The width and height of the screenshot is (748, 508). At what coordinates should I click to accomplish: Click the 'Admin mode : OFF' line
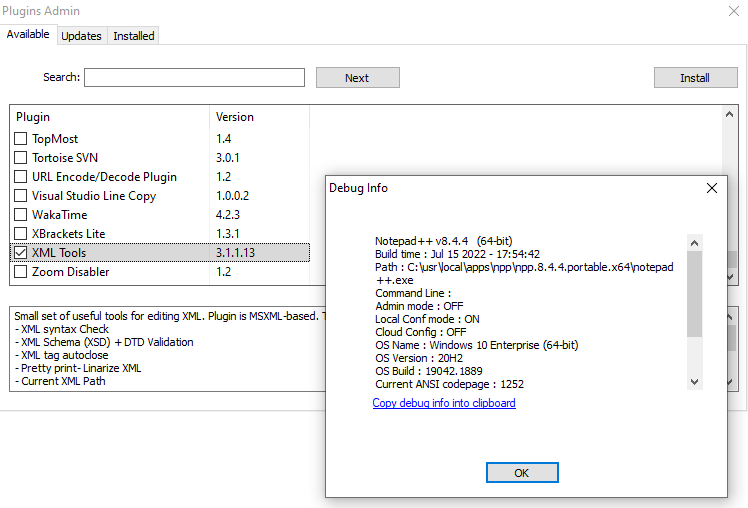point(419,306)
